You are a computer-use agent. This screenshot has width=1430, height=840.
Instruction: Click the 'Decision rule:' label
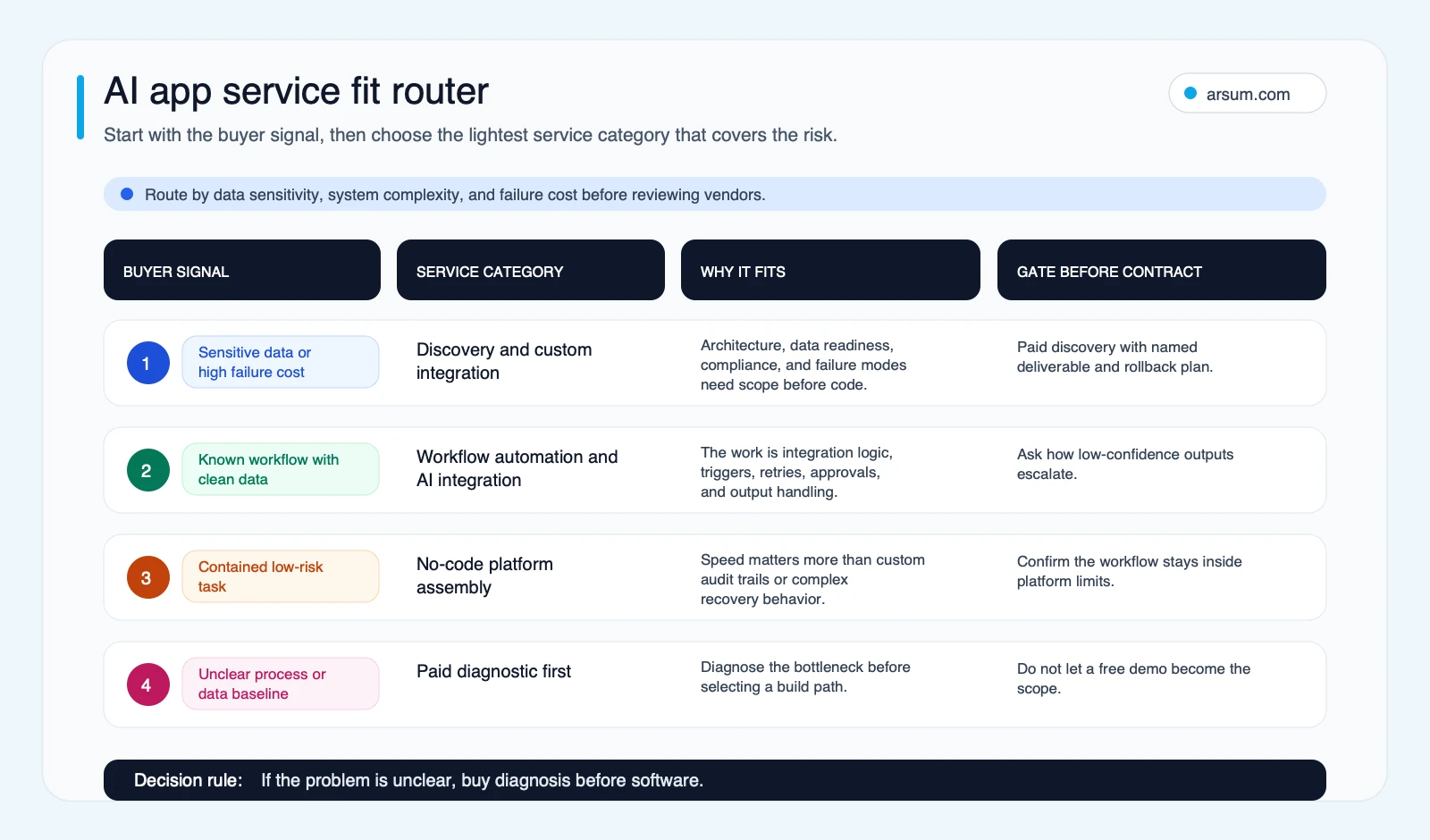[188, 780]
